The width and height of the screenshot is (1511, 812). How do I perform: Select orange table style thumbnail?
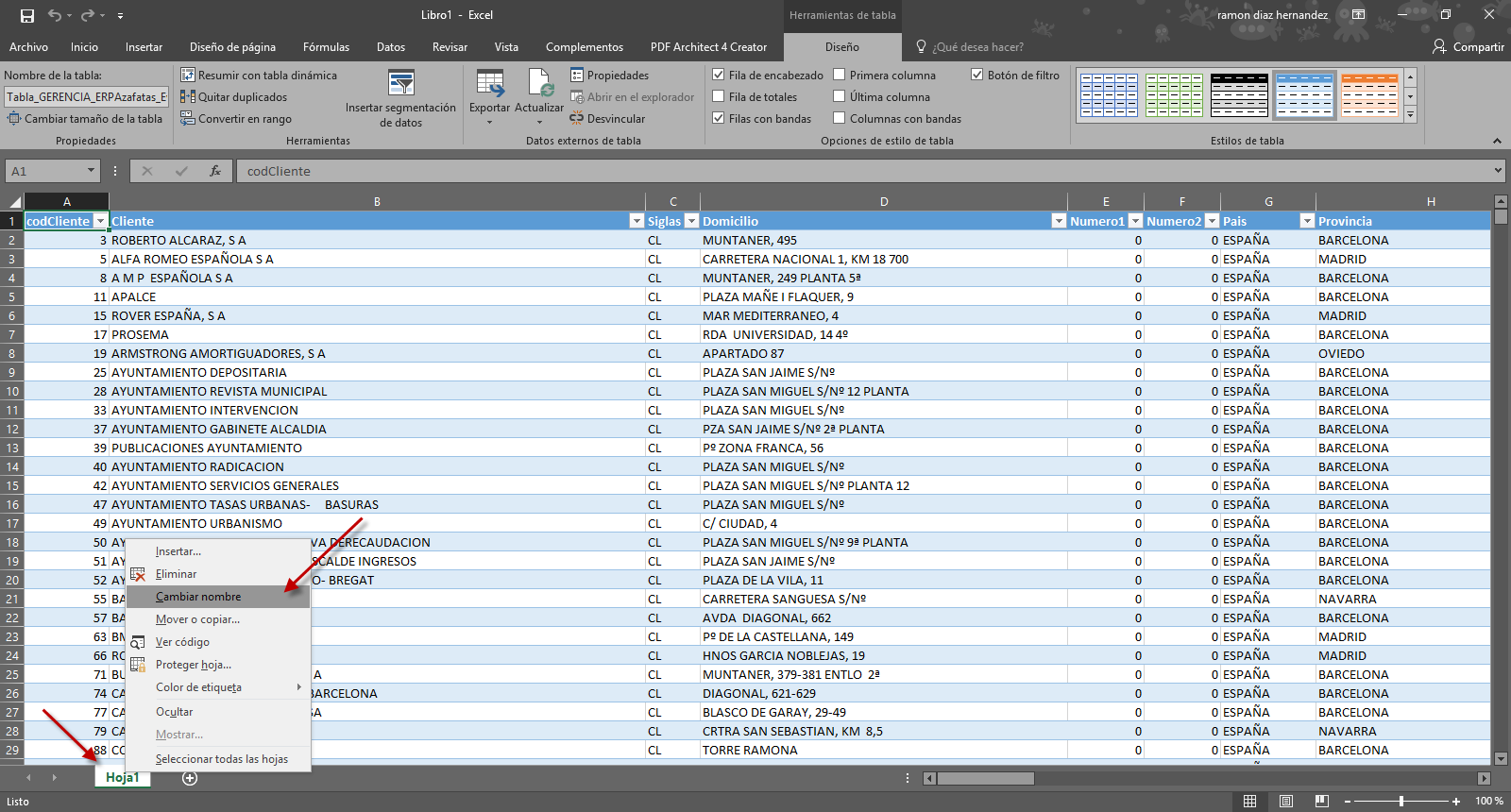coord(1369,94)
